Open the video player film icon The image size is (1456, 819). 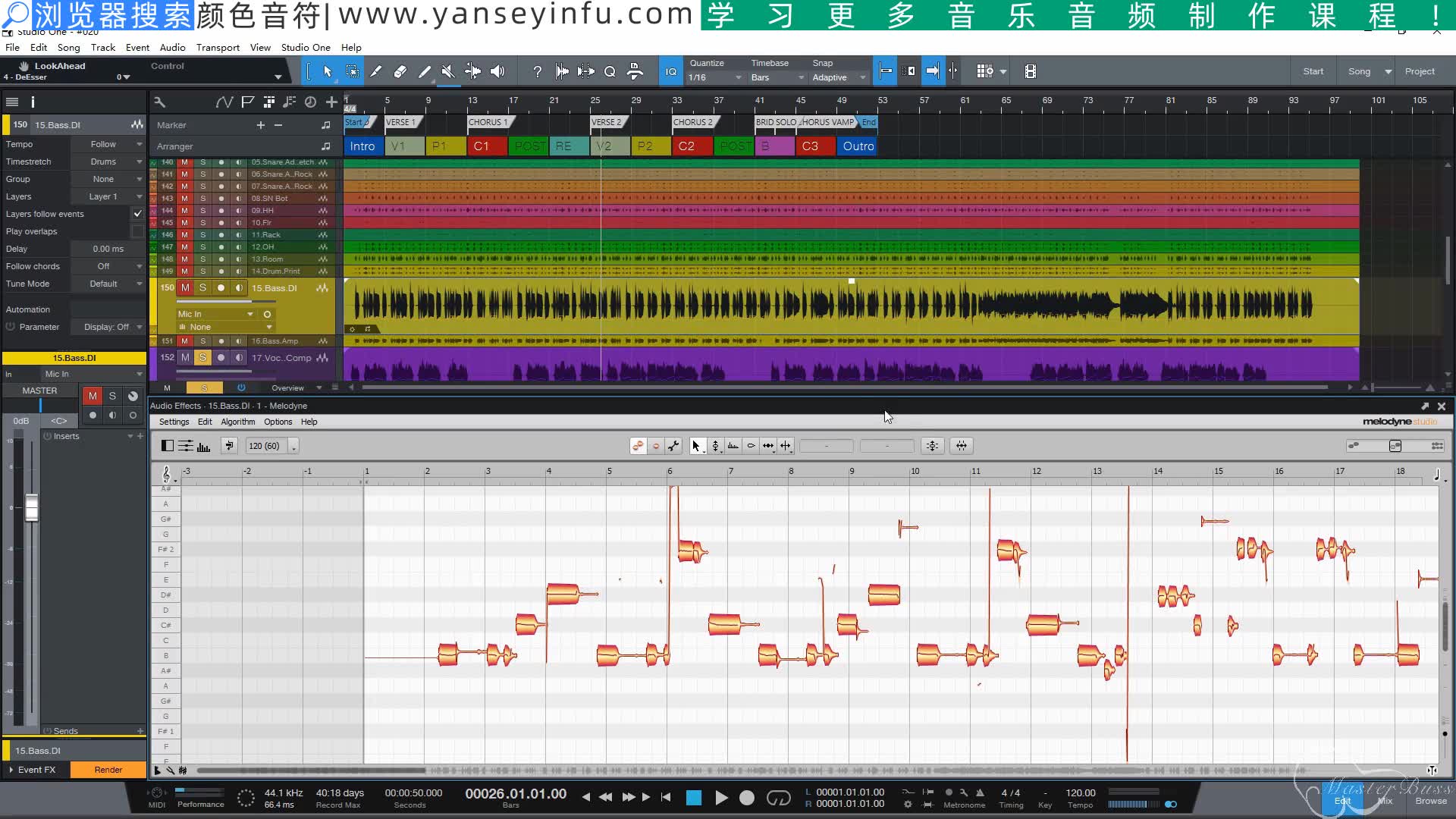(x=1030, y=71)
